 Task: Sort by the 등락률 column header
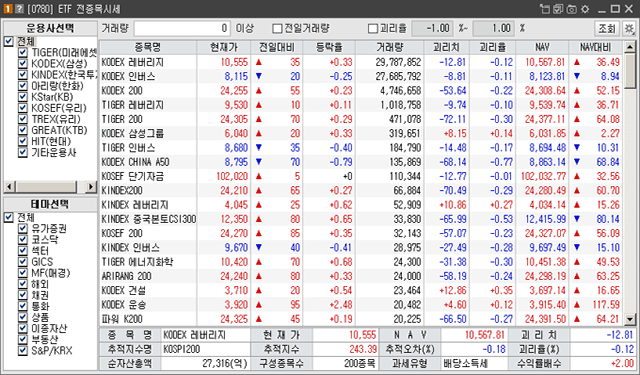pos(329,47)
